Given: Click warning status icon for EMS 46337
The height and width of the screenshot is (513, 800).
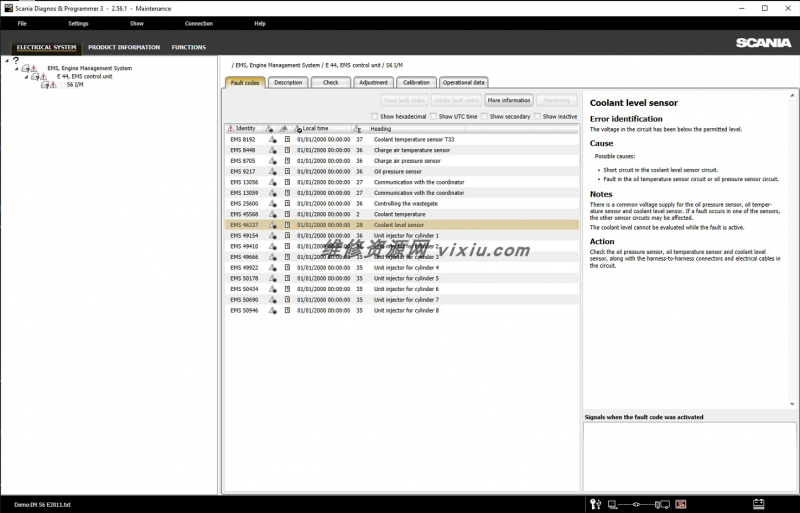Looking at the screenshot, I should [272, 225].
